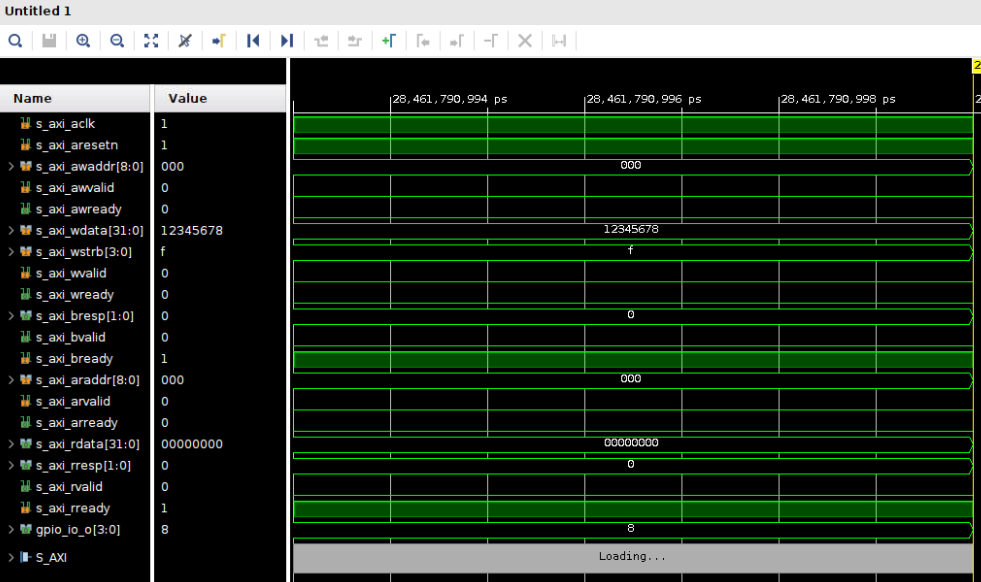Viewport: 981px width, 582px height.
Task: Zoom in on the waveform
Action: [83, 41]
